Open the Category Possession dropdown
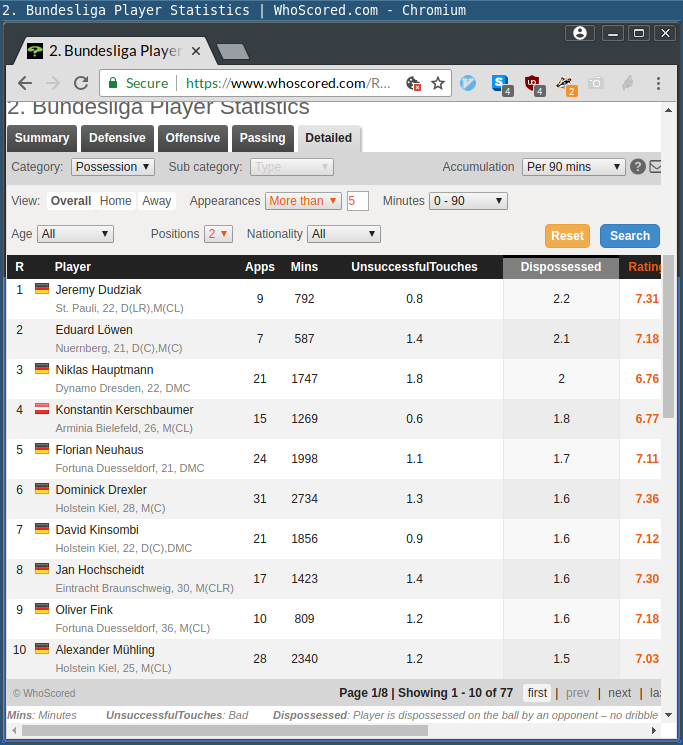Viewport: 683px width, 745px height. [x=113, y=167]
